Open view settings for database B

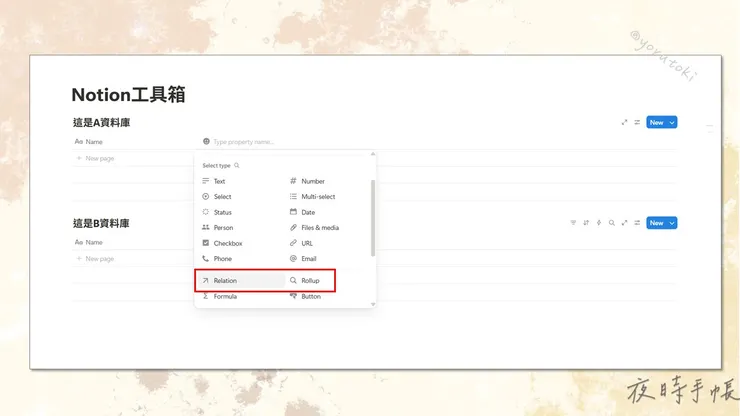pyautogui.click(x=637, y=223)
